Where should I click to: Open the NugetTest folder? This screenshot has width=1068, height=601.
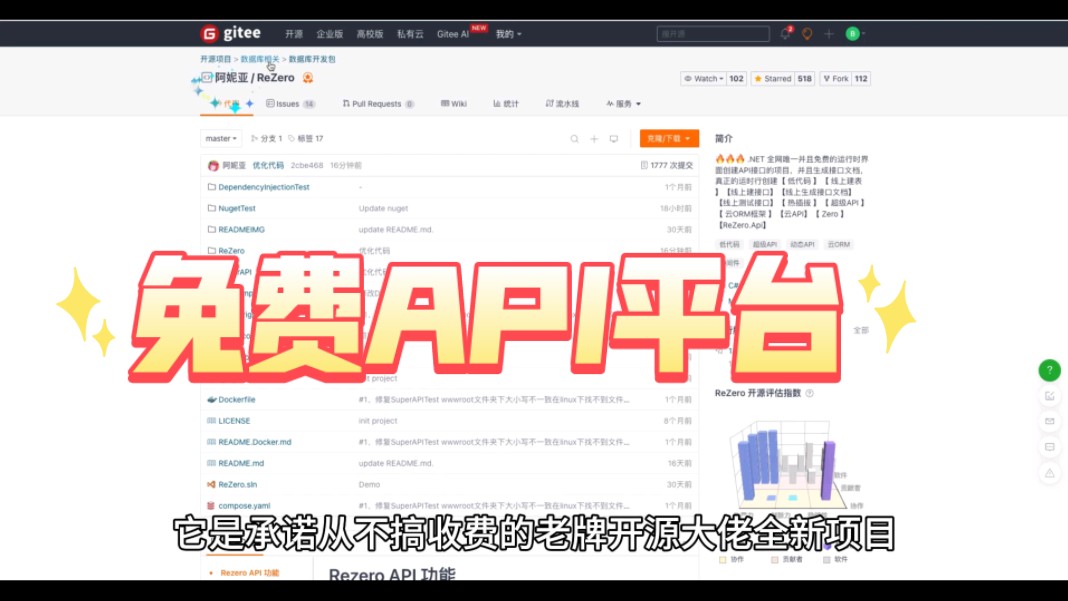click(x=237, y=209)
